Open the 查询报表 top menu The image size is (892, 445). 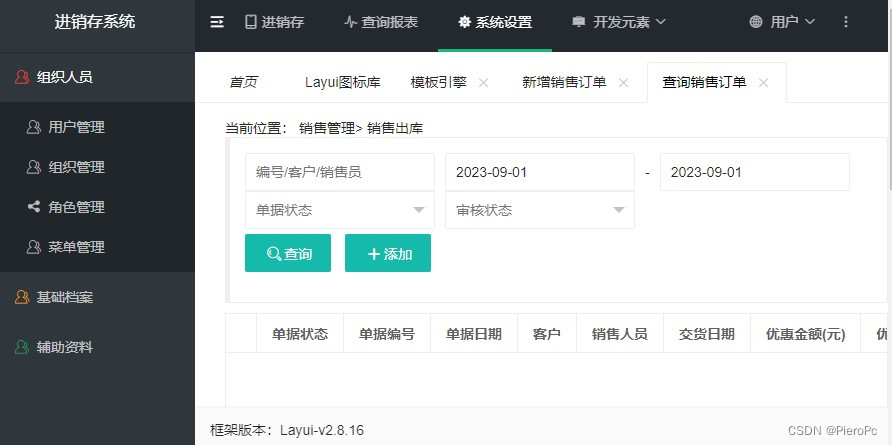(381, 22)
